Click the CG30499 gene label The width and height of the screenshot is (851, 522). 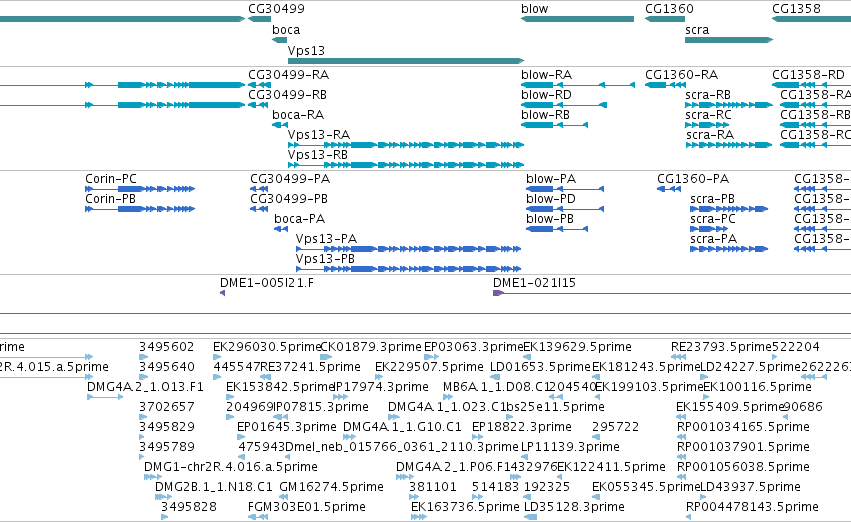(x=276, y=9)
